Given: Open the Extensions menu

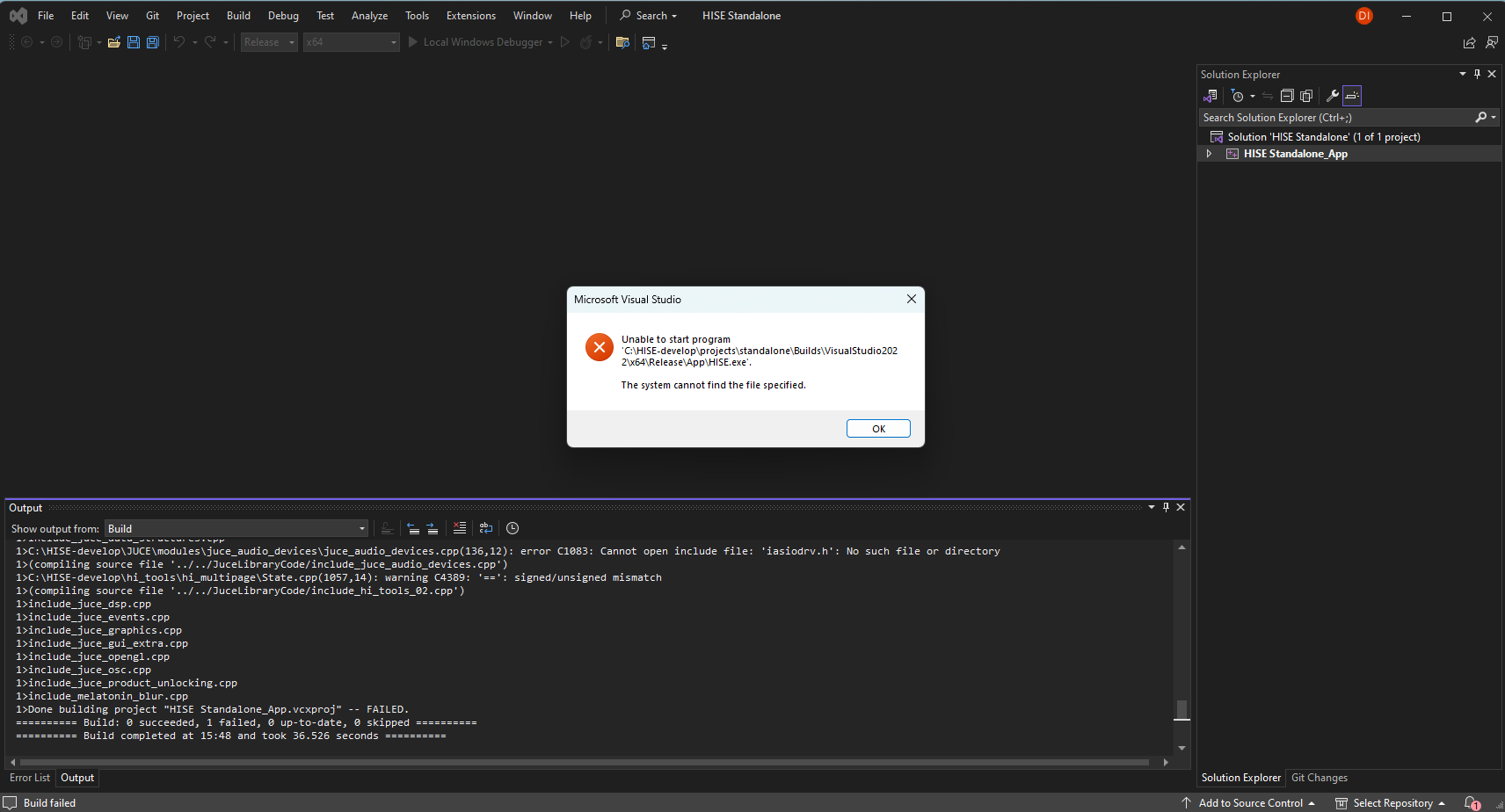Looking at the screenshot, I should coord(471,16).
